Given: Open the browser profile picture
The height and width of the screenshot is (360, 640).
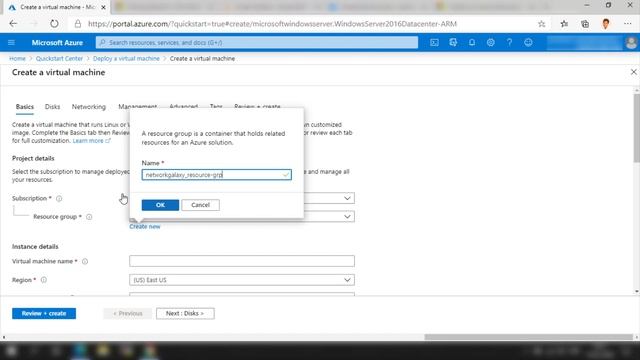Looking at the screenshot, I should pyautogui.click(x=606, y=24).
